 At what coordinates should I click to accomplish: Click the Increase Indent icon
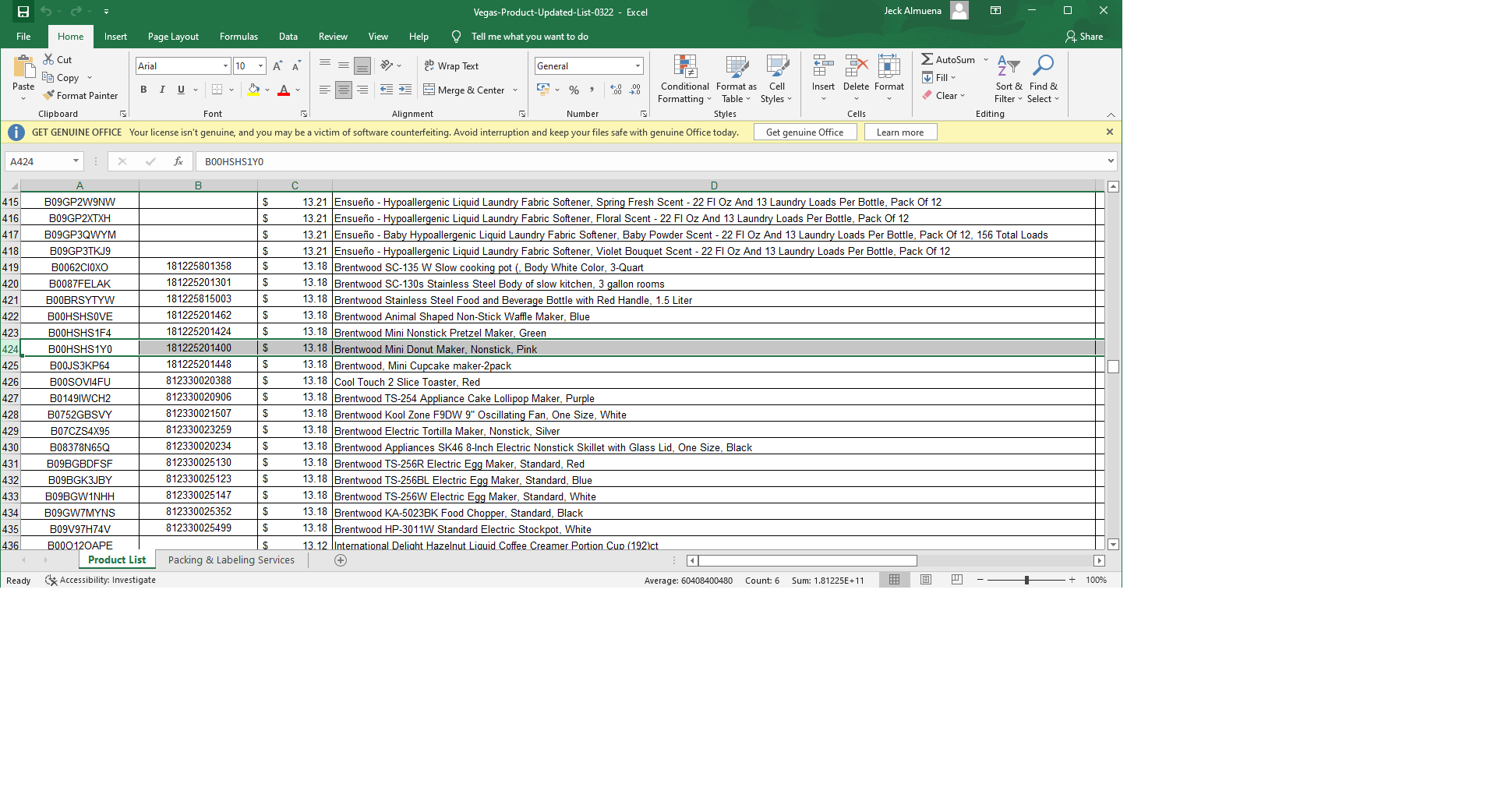click(405, 90)
